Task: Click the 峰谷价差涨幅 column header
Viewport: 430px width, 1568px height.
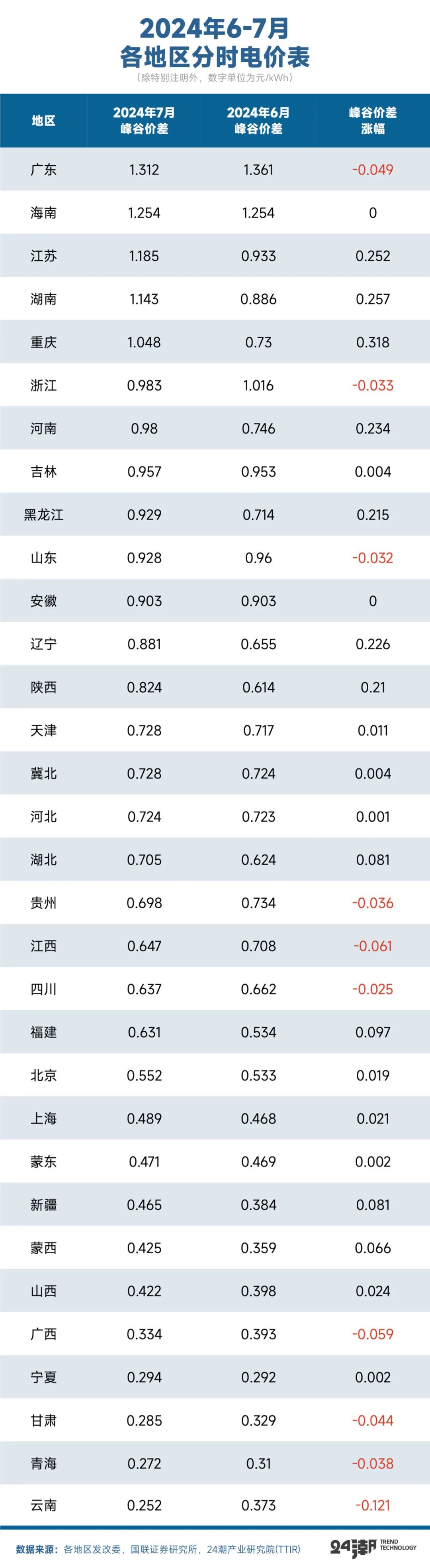Action: click(372, 121)
